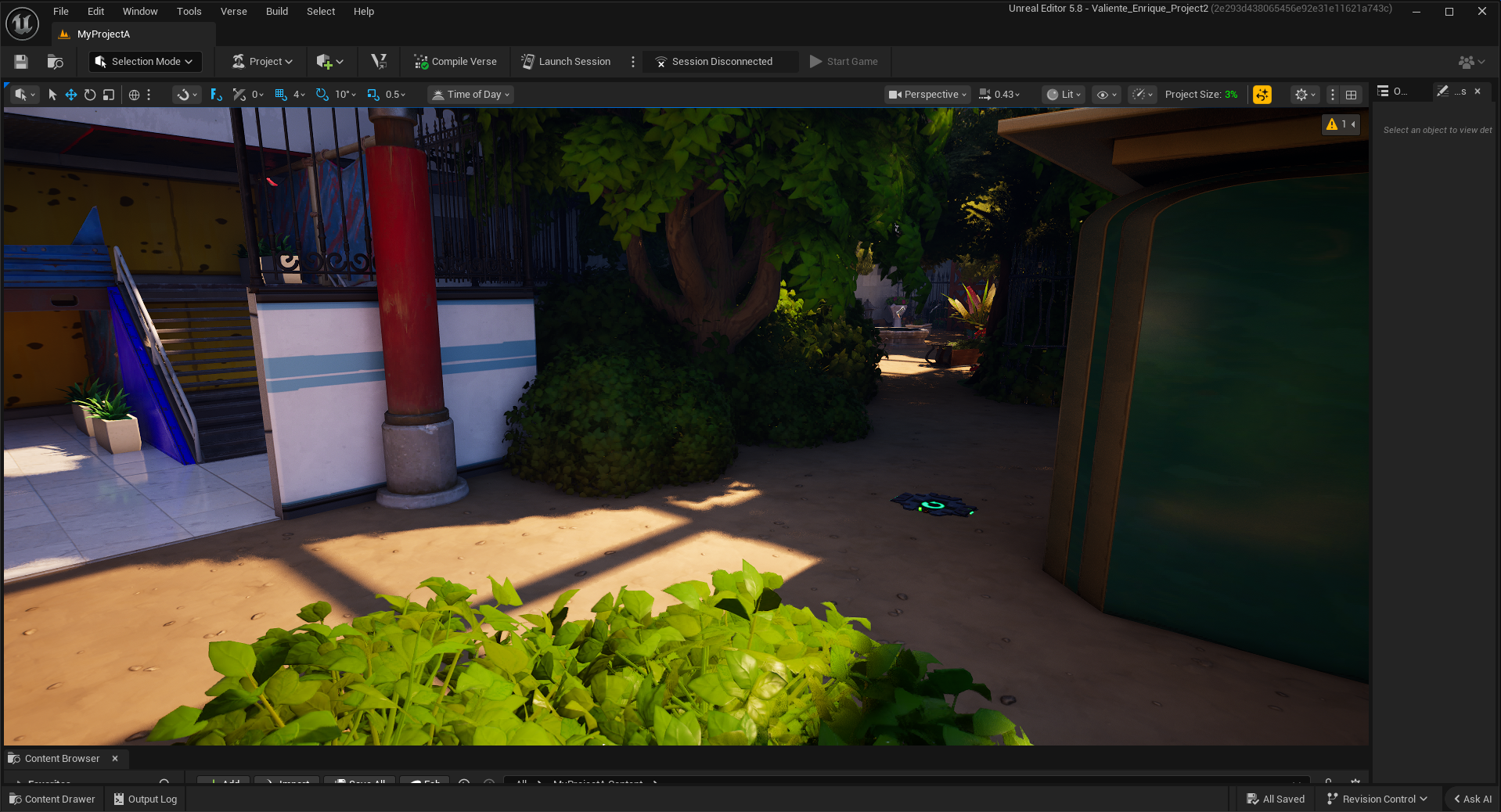Viewport: 1501px width, 812px height.
Task: Click the Compile Verse status icon
Action: (x=421, y=62)
